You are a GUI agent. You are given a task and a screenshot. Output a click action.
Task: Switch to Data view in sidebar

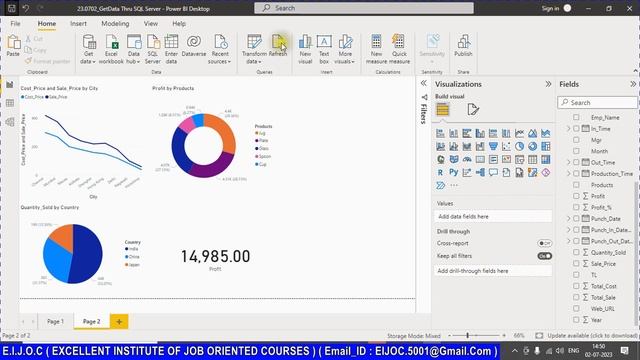click(x=10, y=103)
